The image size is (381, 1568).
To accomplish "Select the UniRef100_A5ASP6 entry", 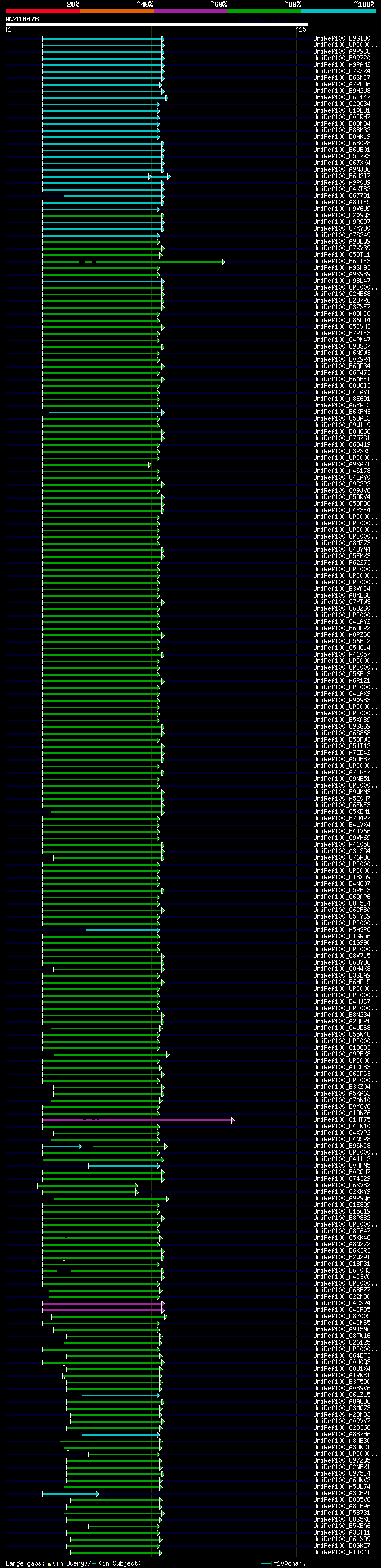I will click(342, 930).
